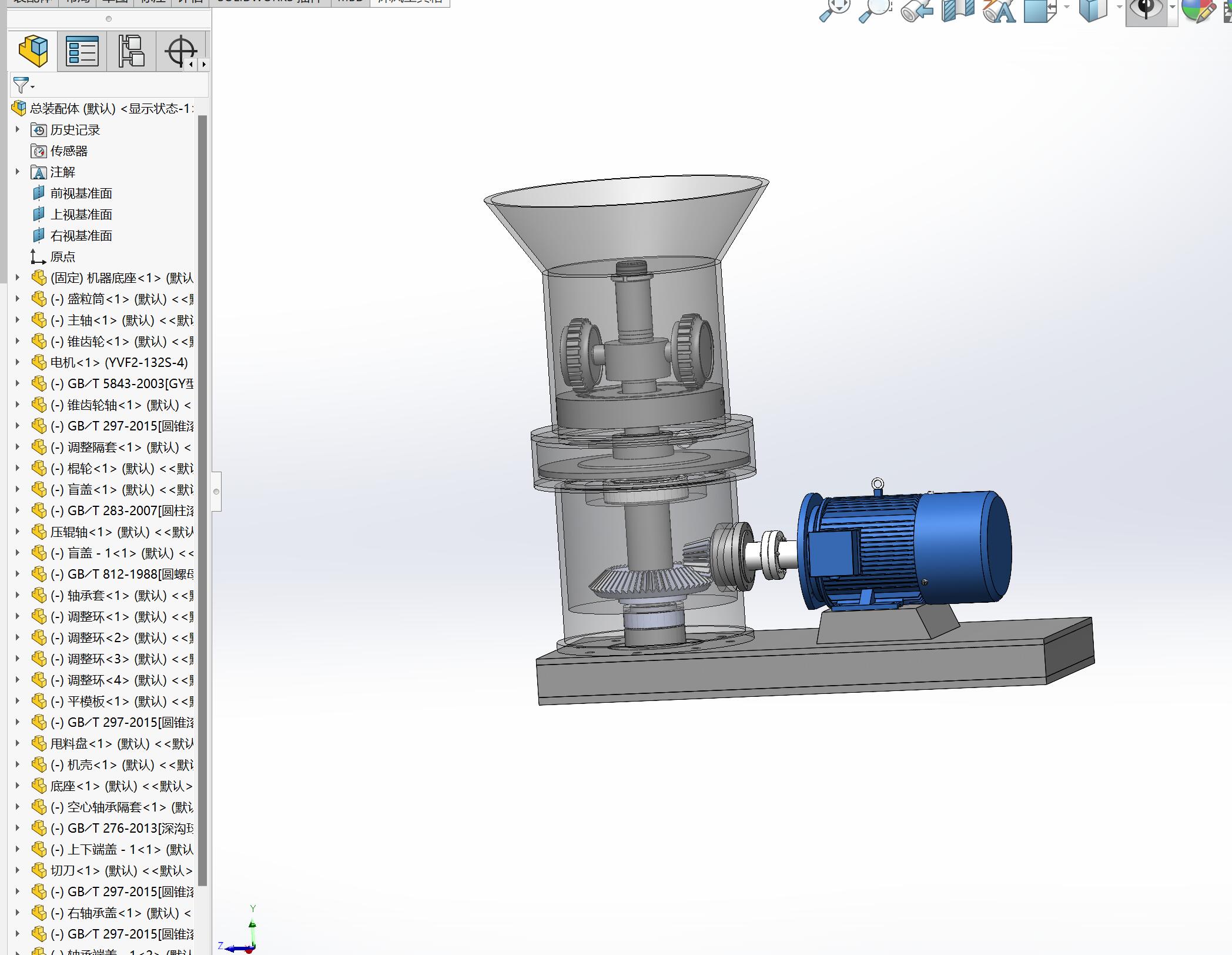The width and height of the screenshot is (1232, 955).
Task: Open the Edit Appearance color ball icon
Action: pos(1197,9)
